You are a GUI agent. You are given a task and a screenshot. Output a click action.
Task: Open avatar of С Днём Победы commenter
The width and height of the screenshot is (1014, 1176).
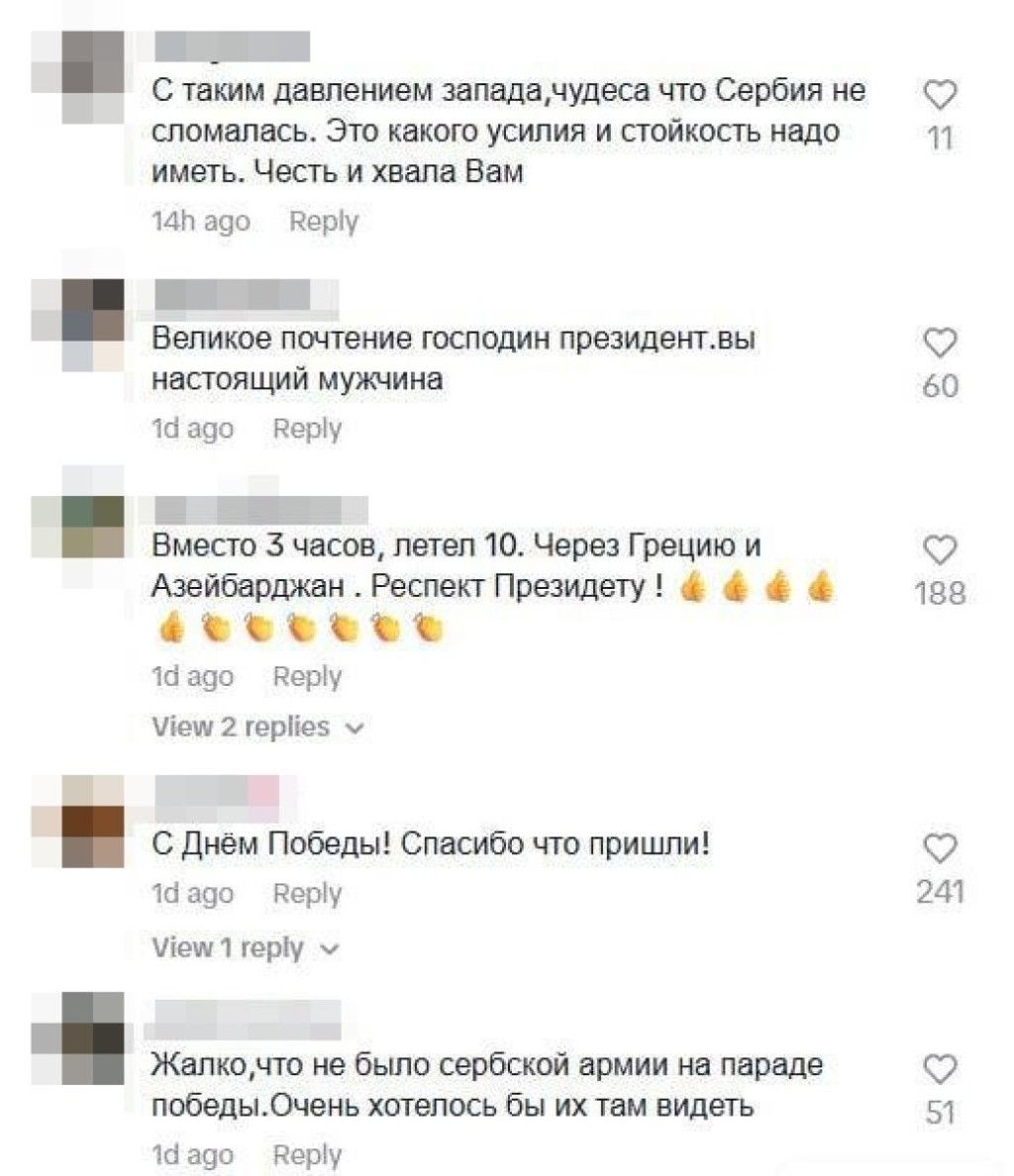pos(78,822)
